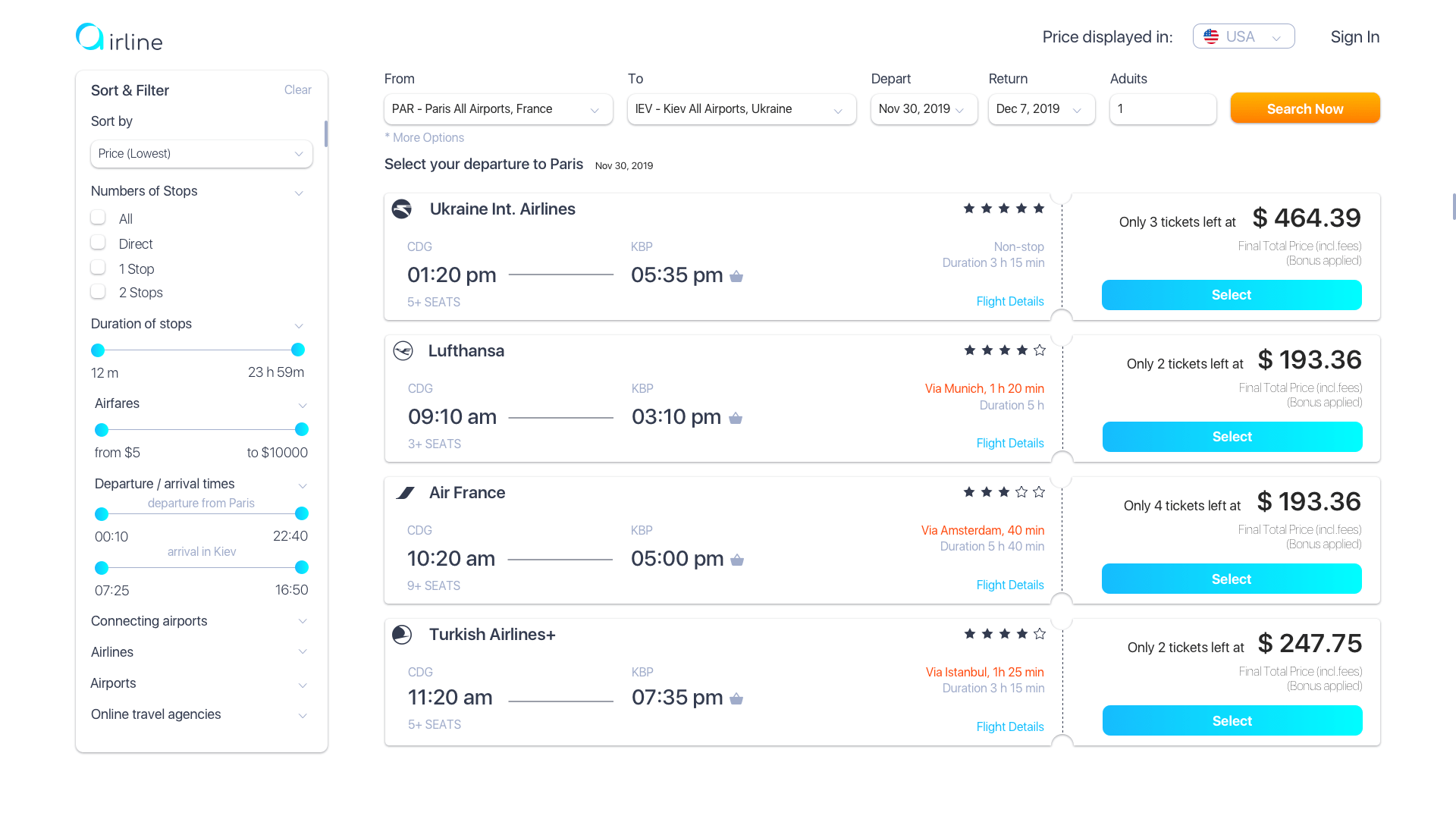This screenshot has width=1456, height=819.
Task: Click baggage icon next to 03:10 pm
Action: 736,418
